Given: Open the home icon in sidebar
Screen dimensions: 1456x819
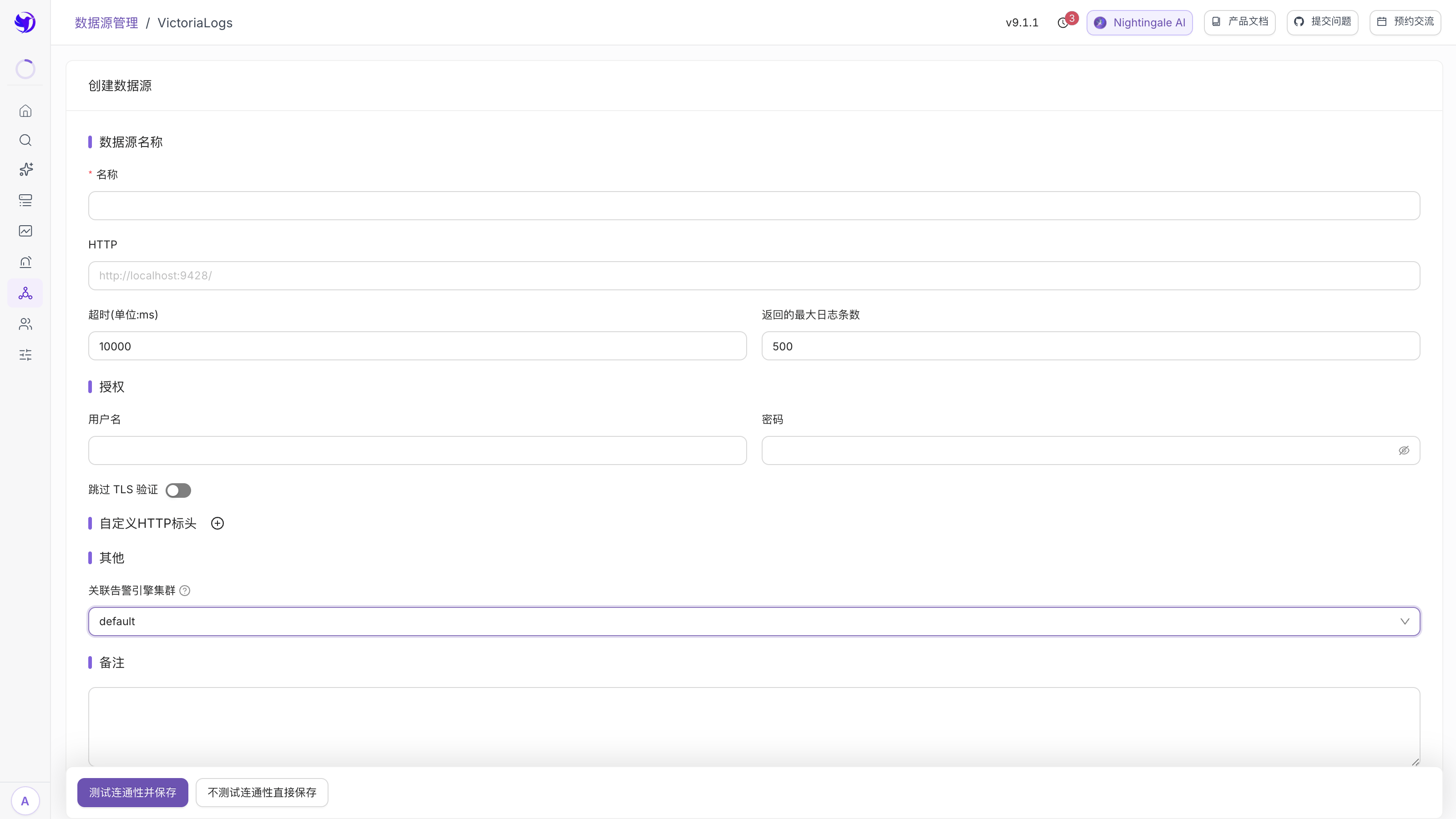Looking at the screenshot, I should pos(25,111).
